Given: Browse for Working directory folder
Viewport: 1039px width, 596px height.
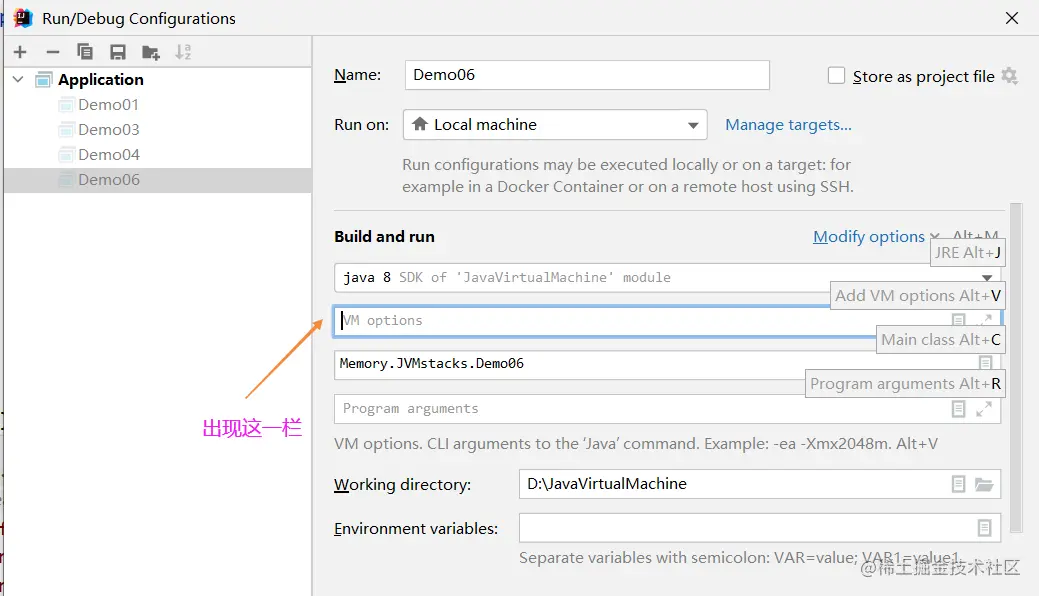Looking at the screenshot, I should coord(984,485).
